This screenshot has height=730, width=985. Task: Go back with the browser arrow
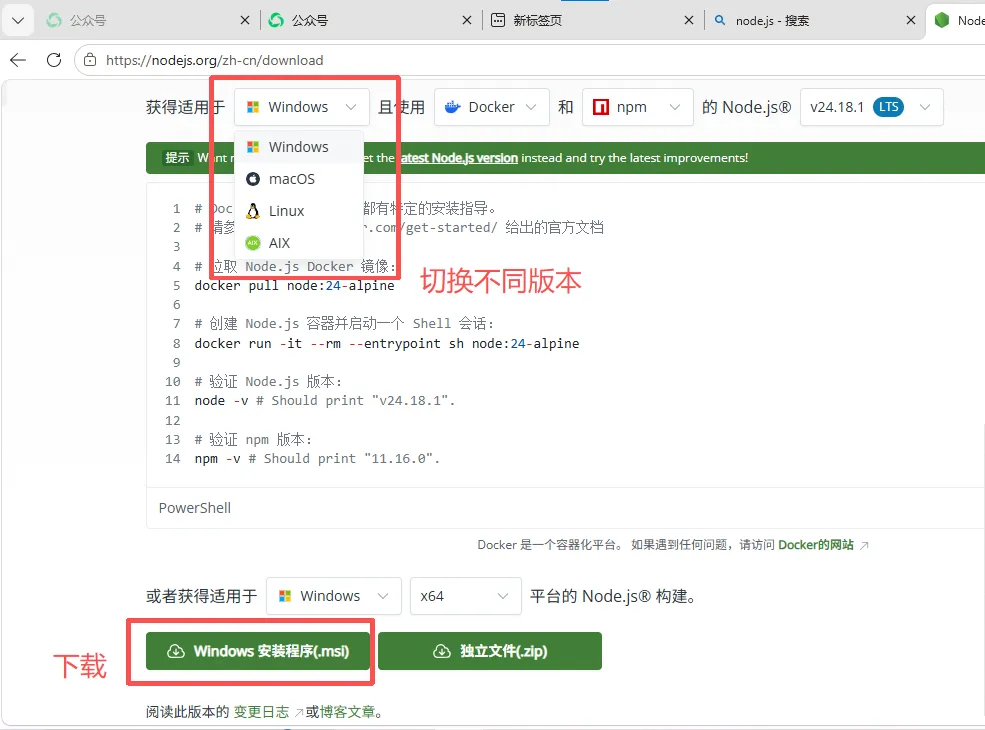click(x=18, y=60)
